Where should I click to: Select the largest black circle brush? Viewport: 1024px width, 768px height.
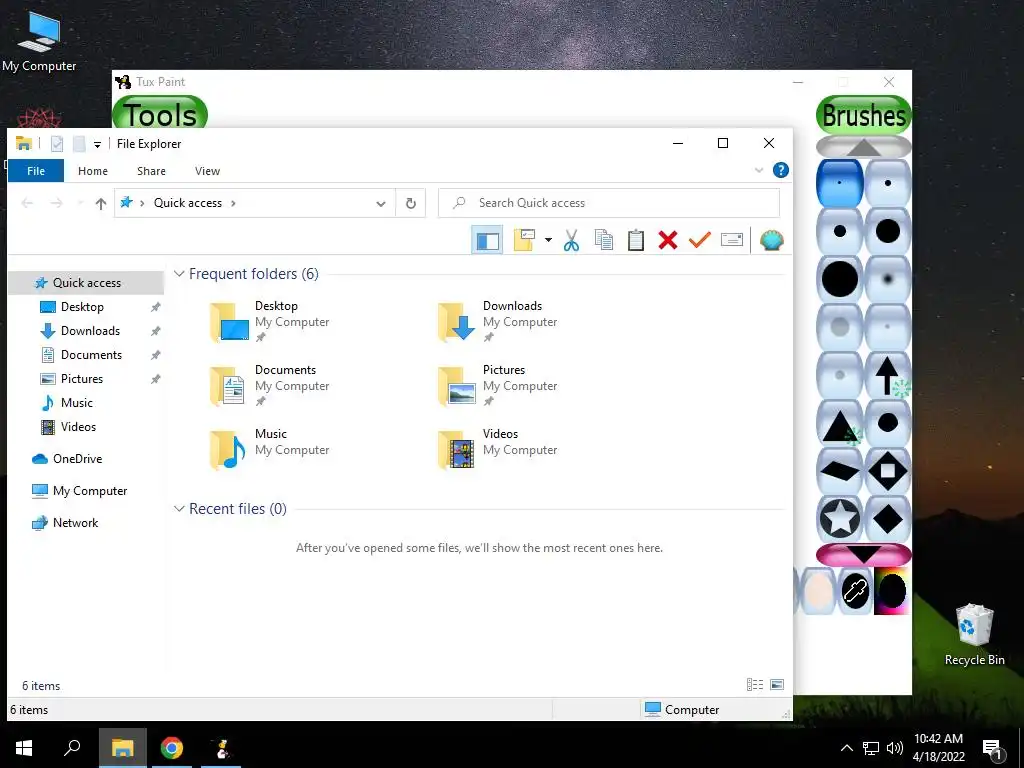(x=840, y=279)
